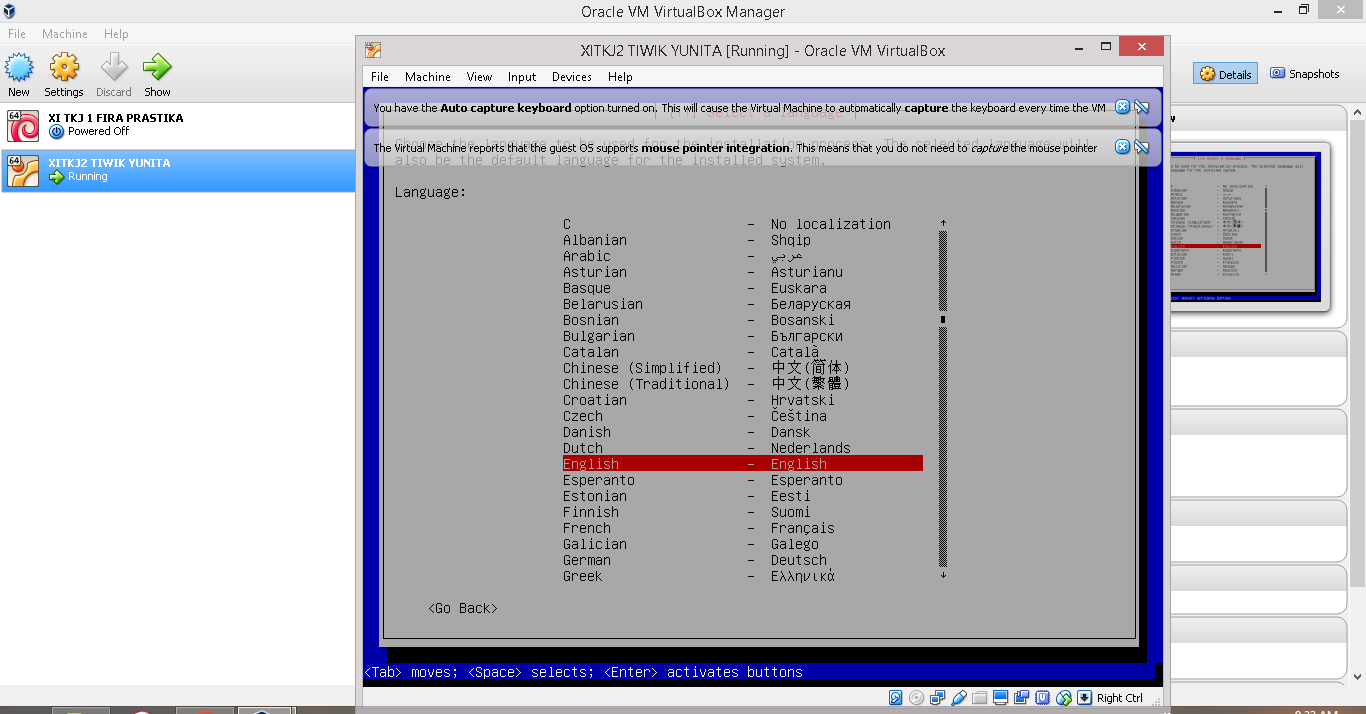Select the Dutch language row
This screenshot has height=714, width=1366.
(743, 448)
